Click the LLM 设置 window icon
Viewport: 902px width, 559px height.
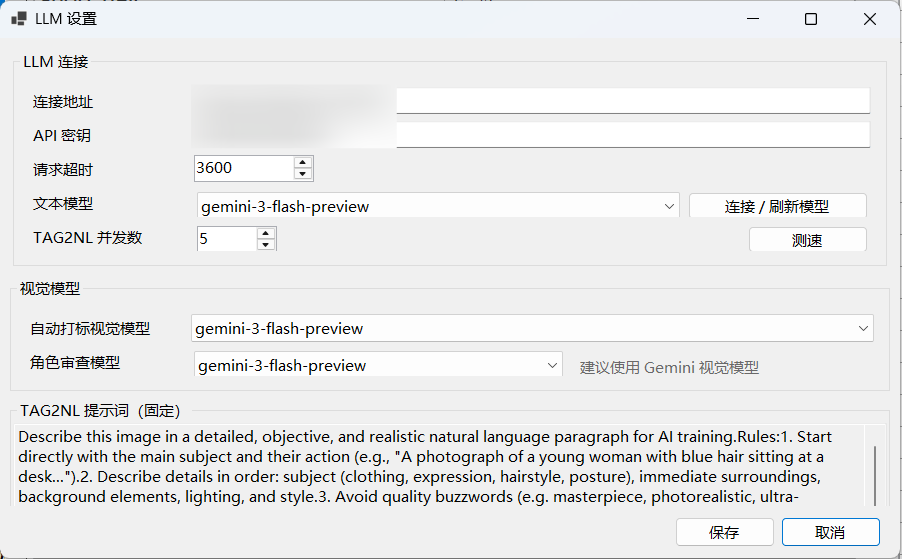(19, 19)
